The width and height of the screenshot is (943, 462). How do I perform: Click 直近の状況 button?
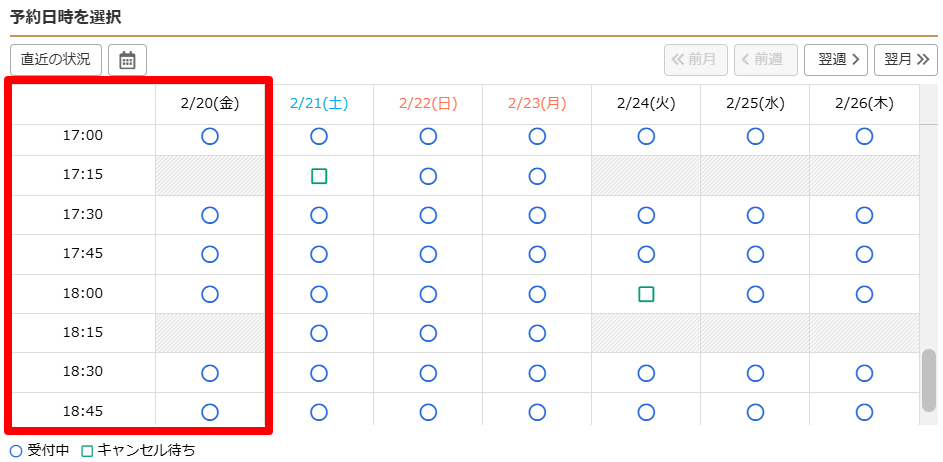[x=56, y=60]
